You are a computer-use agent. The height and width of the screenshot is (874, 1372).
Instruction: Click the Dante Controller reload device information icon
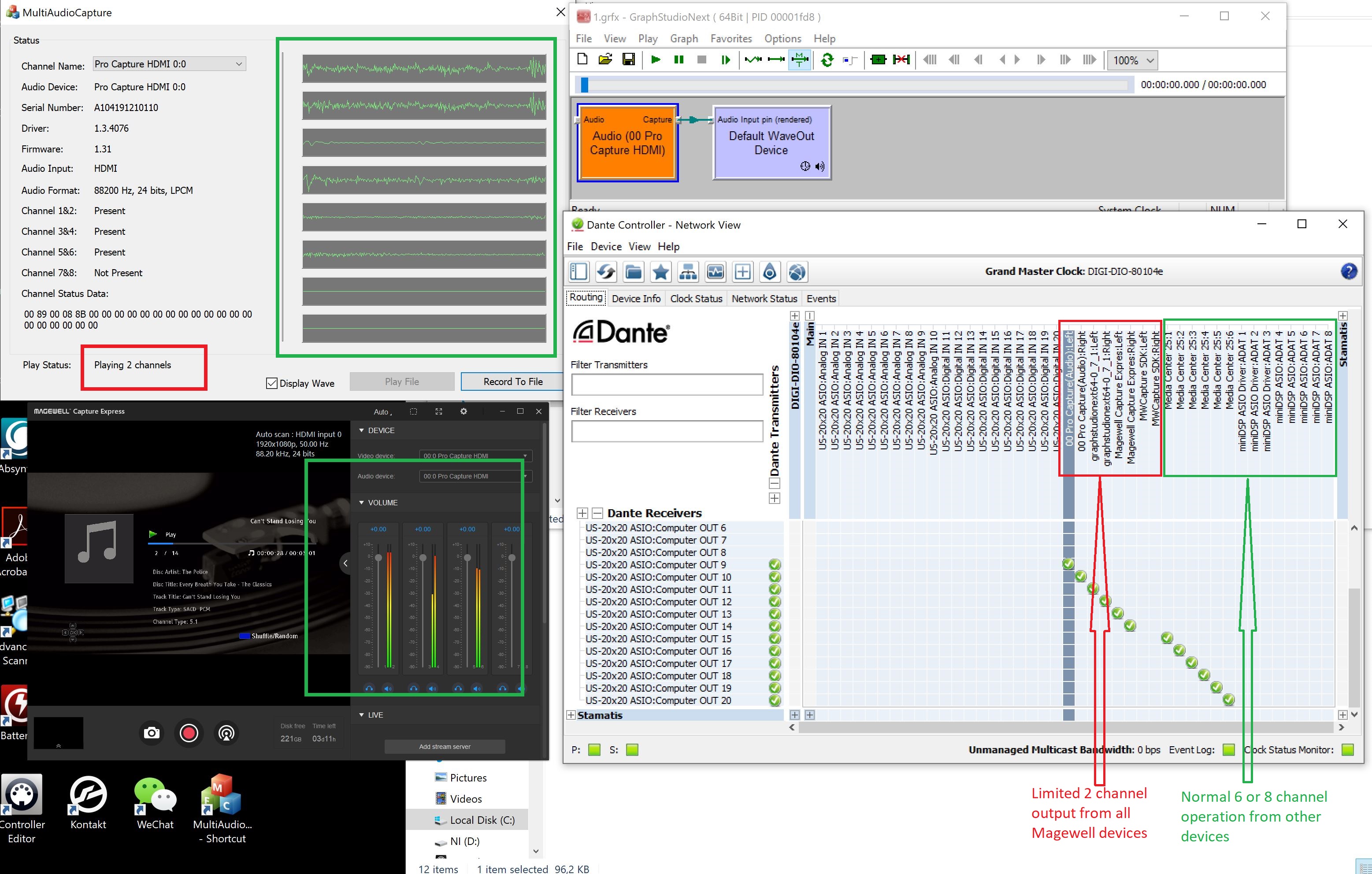[606, 272]
